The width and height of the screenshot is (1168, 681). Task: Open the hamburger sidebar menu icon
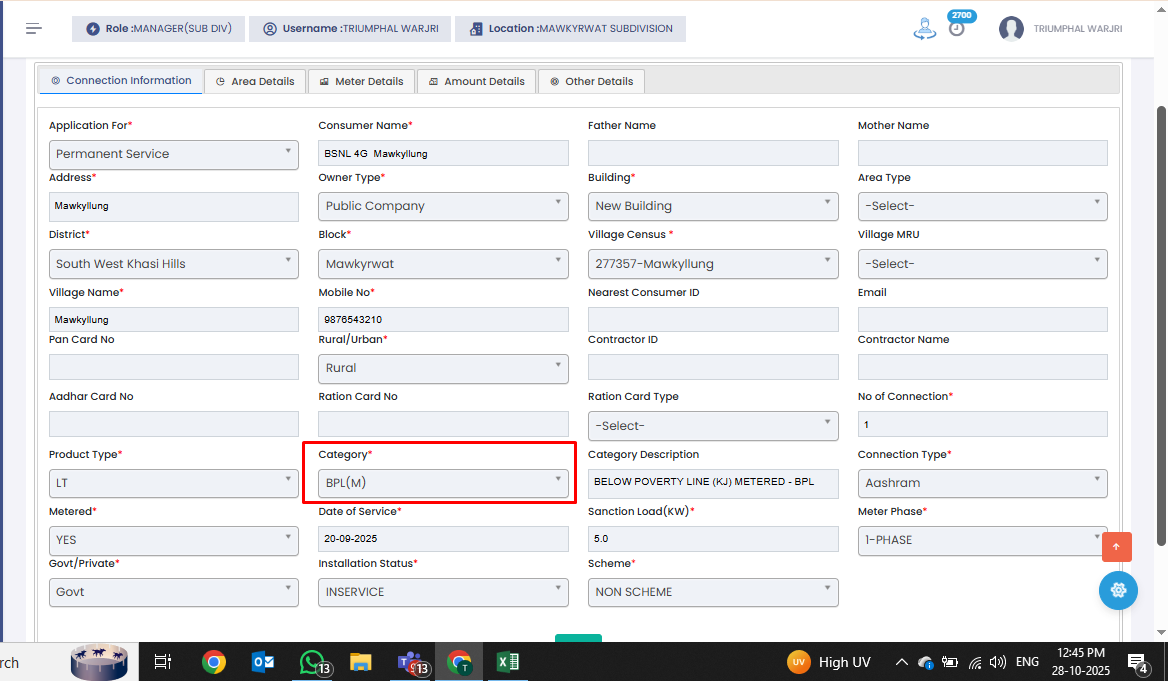click(x=34, y=28)
